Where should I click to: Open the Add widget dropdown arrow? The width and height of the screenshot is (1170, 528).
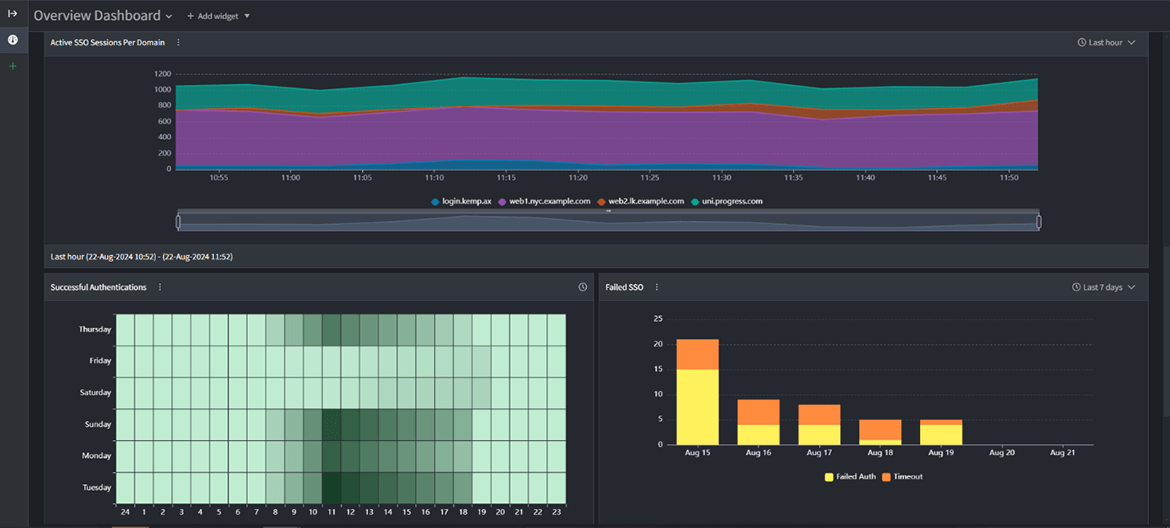(x=247, y=17)
